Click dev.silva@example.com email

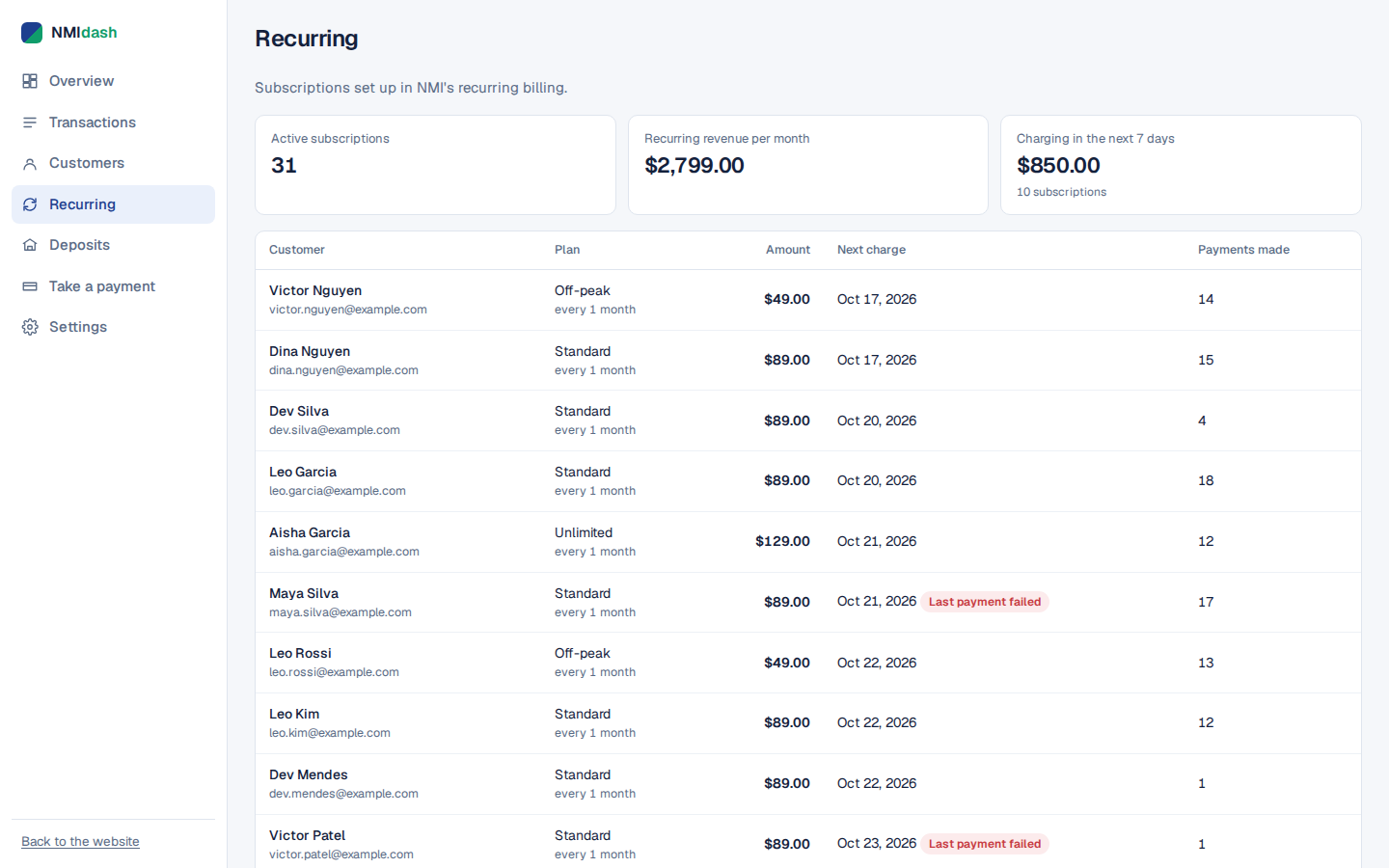point(335,430)
